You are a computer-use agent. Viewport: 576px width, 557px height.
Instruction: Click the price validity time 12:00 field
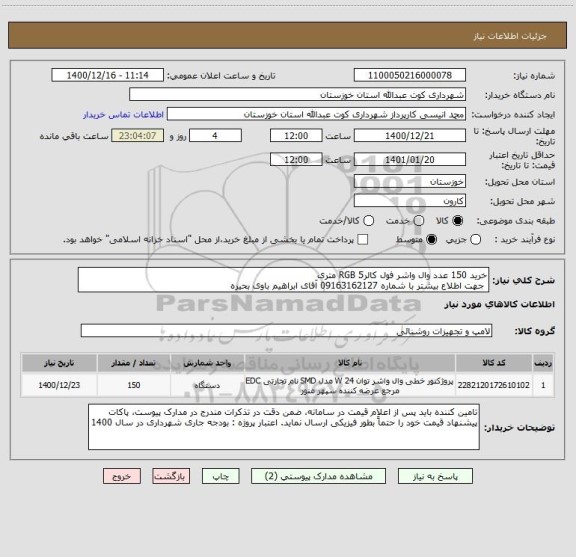click(296, 159)
